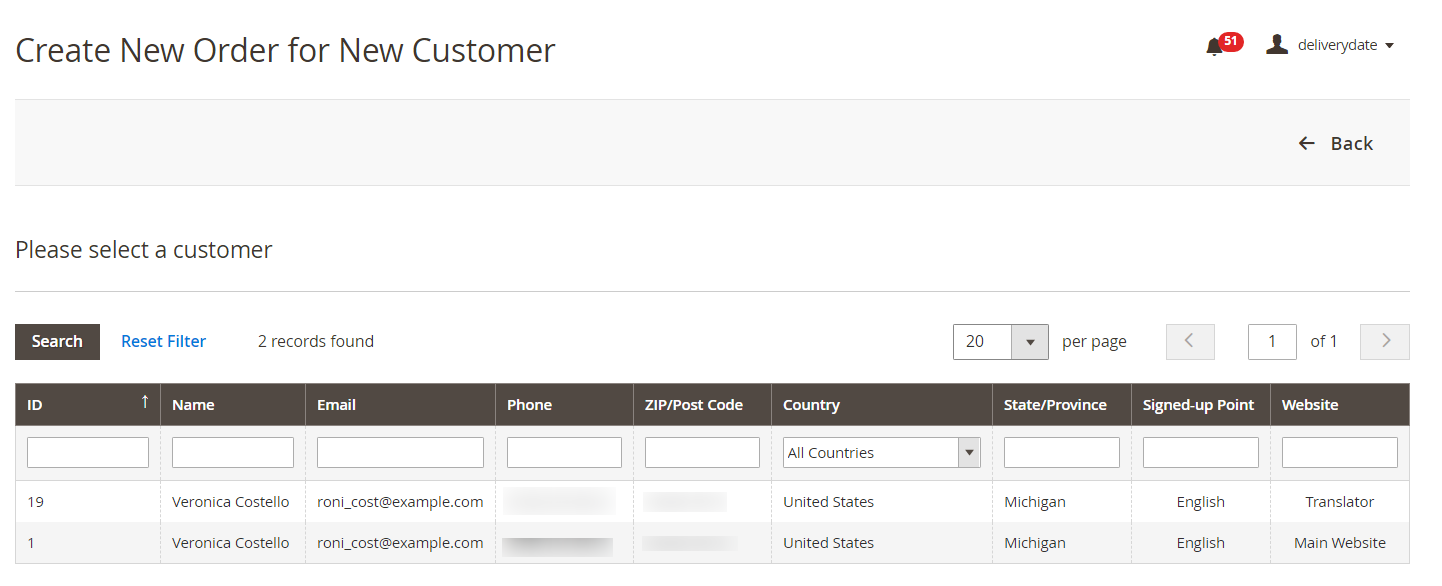Click the Website filter input field

tap(1339, 453)
